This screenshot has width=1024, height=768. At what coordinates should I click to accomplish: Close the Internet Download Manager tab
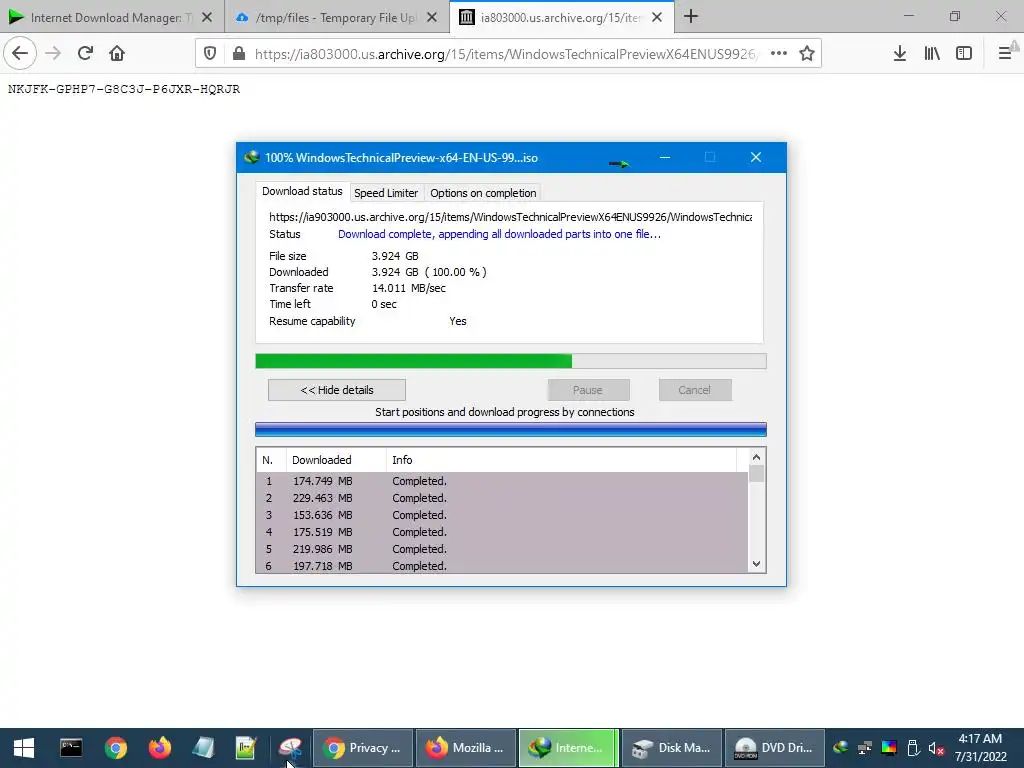coord(206,18)
